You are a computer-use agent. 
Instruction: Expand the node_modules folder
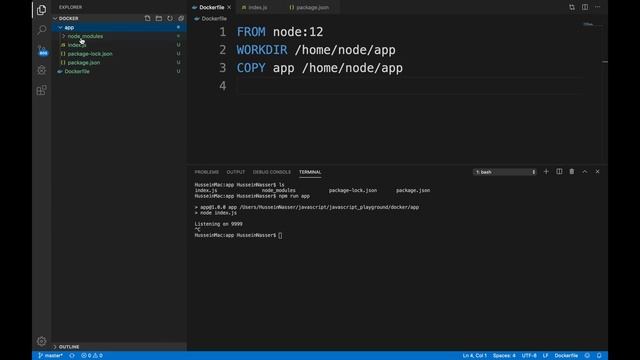pyautogui.click(x=64, y=36)
